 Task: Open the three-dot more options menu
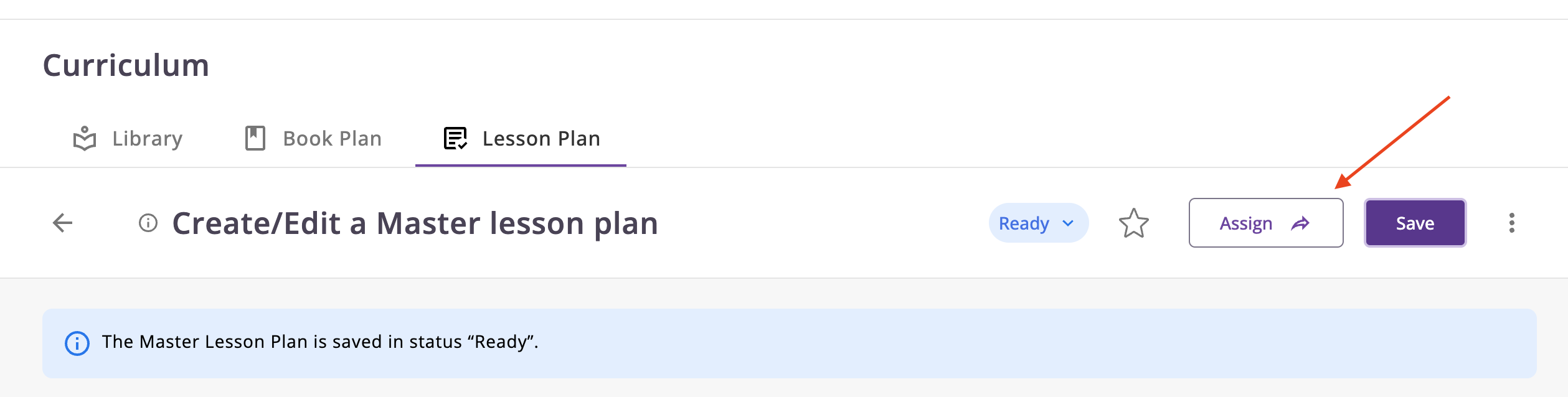point(1511,223)
